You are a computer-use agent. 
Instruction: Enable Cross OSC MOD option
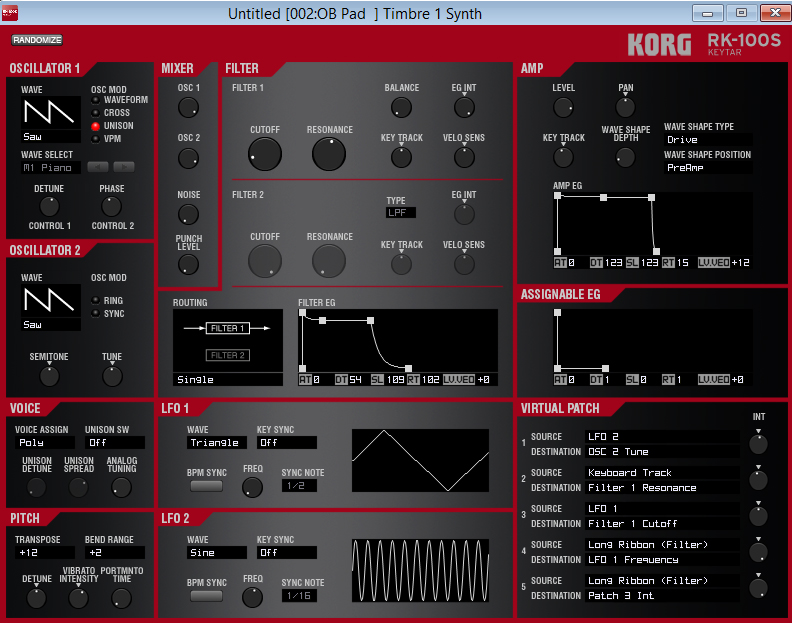pos(95,113)
